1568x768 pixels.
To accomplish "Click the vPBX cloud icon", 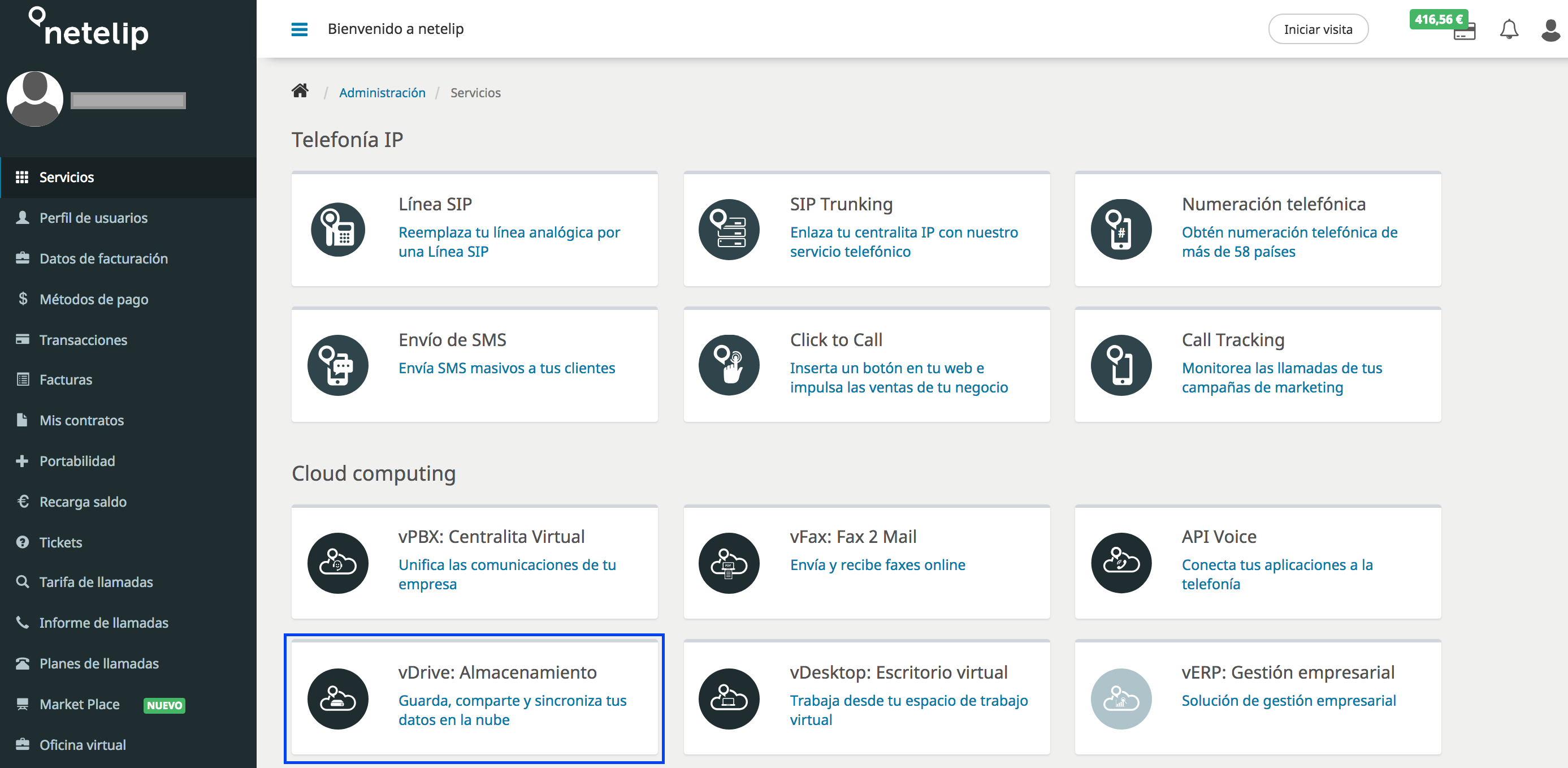I will pyautogui.click(x=338, y=563).
